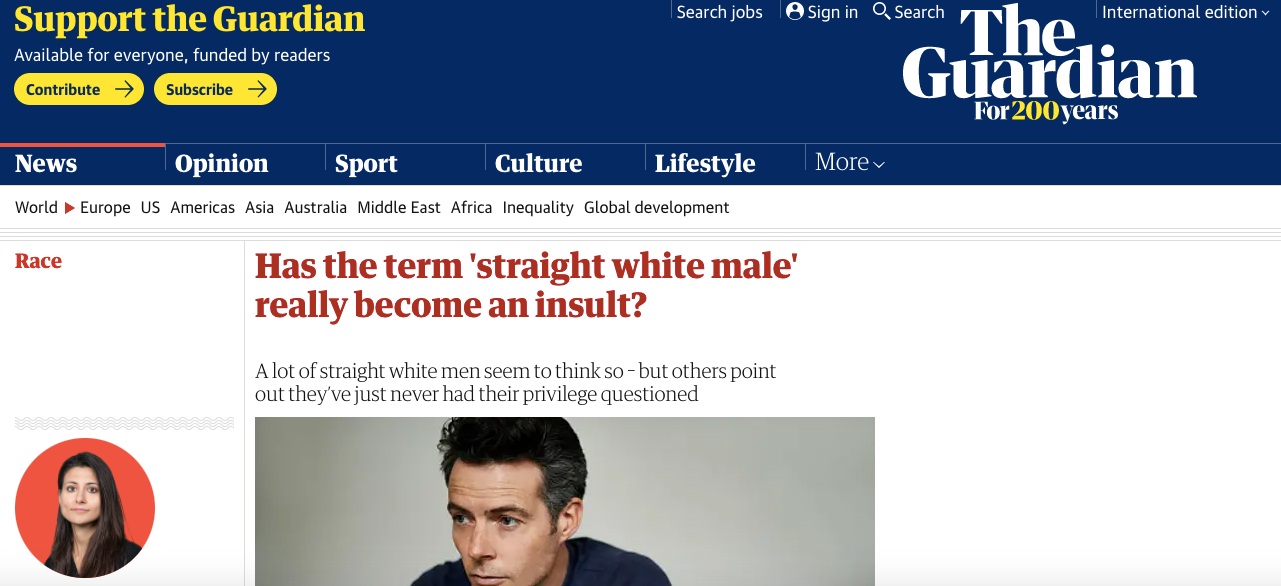Screen dimensions: 1281x586
Task: Click the Sign in profile icon
Action: [795, 11]
